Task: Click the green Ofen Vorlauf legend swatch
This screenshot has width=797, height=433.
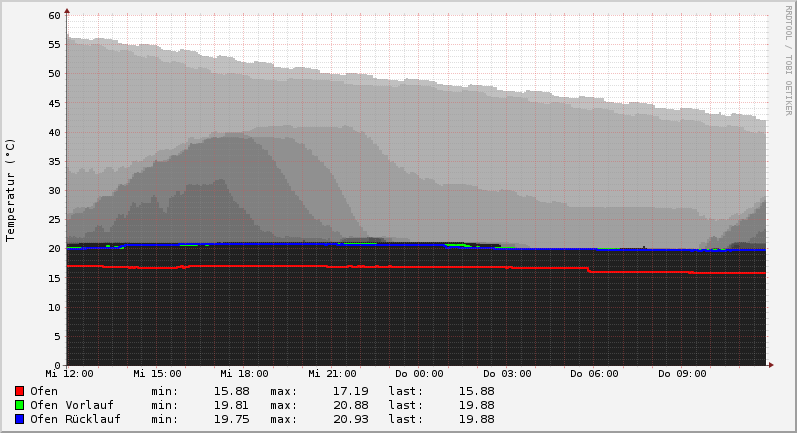Action: point(19,405)
